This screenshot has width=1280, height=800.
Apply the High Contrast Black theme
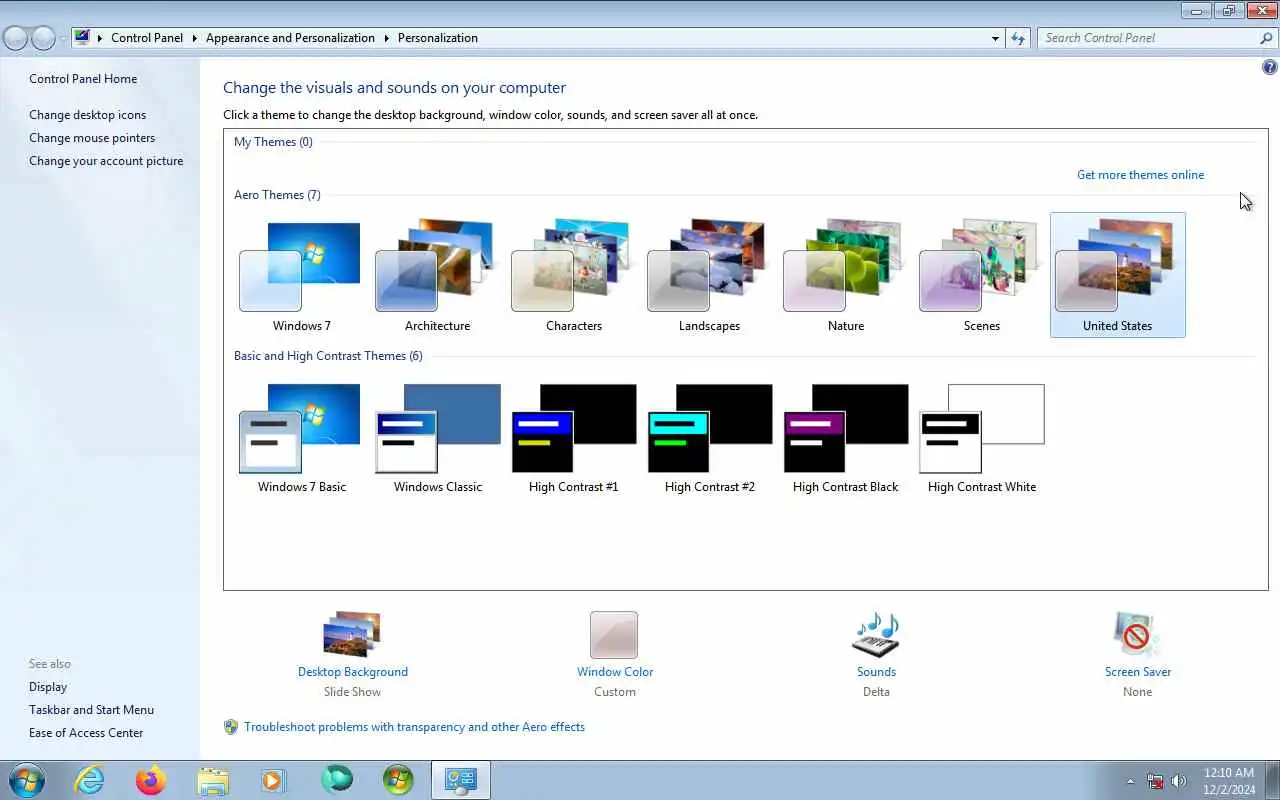845,437
